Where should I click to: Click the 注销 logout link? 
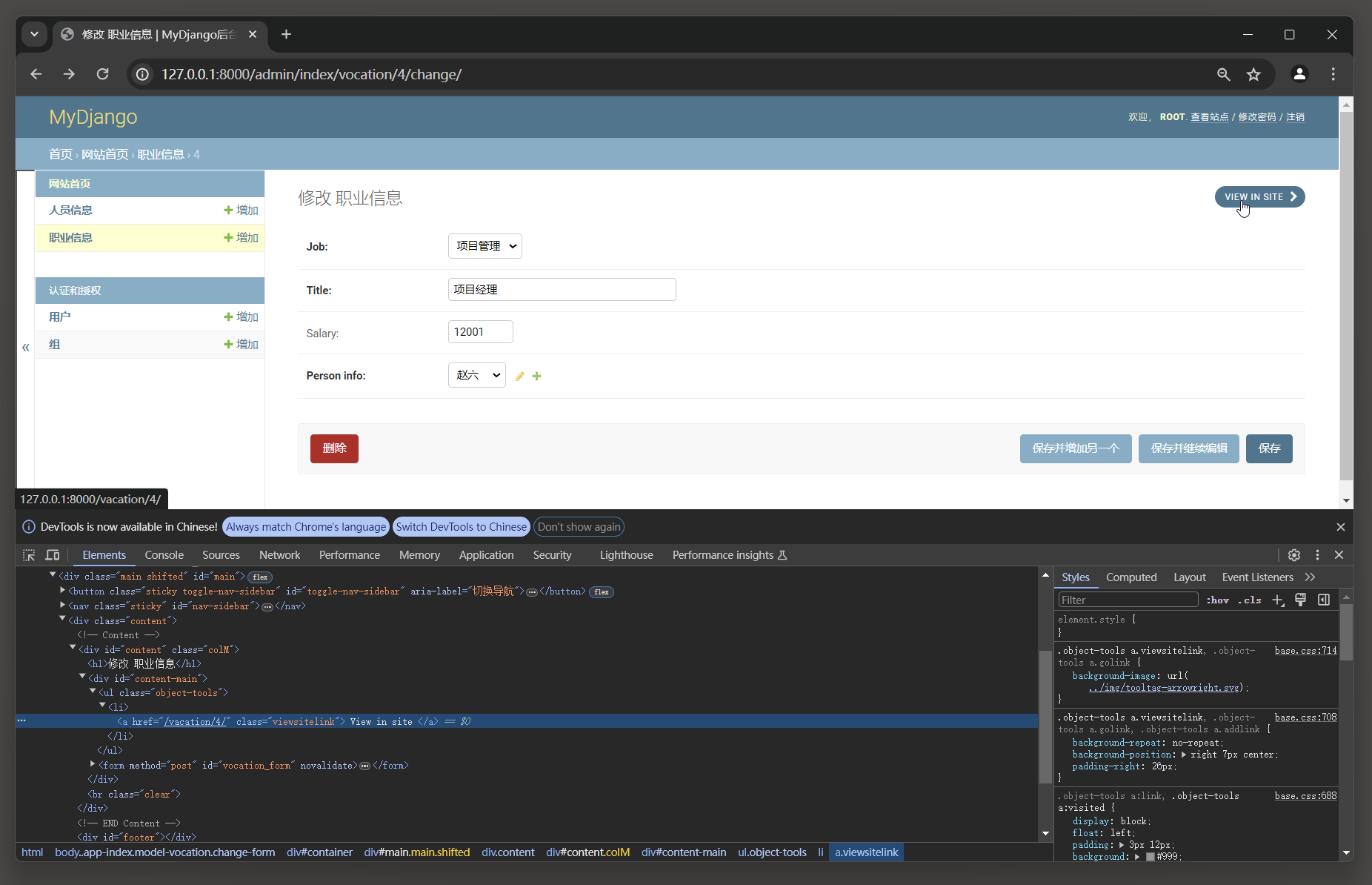(1295, 117)
